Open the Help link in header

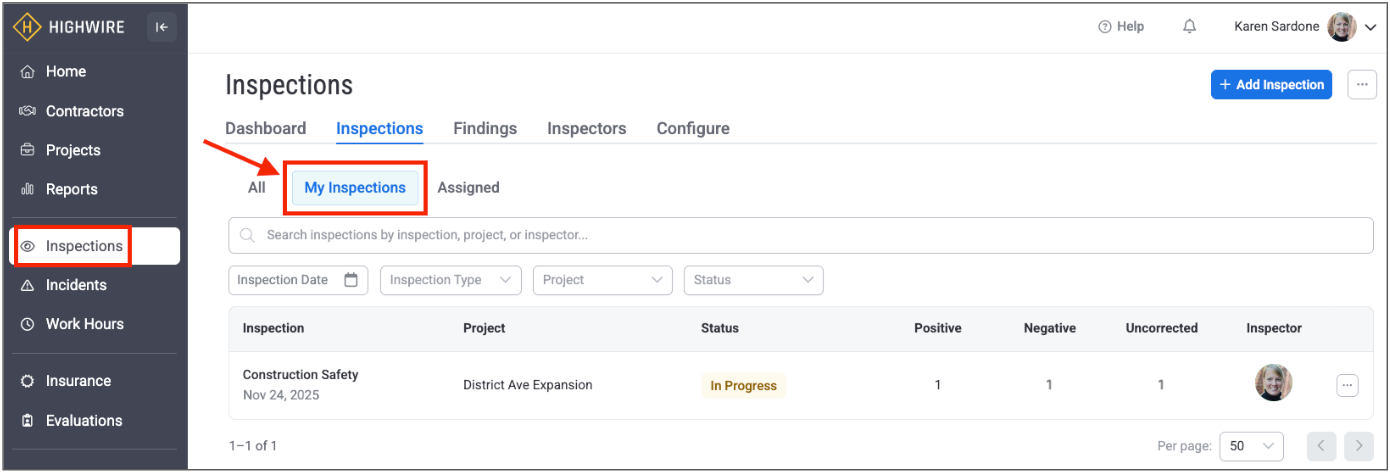[1121, 27]
